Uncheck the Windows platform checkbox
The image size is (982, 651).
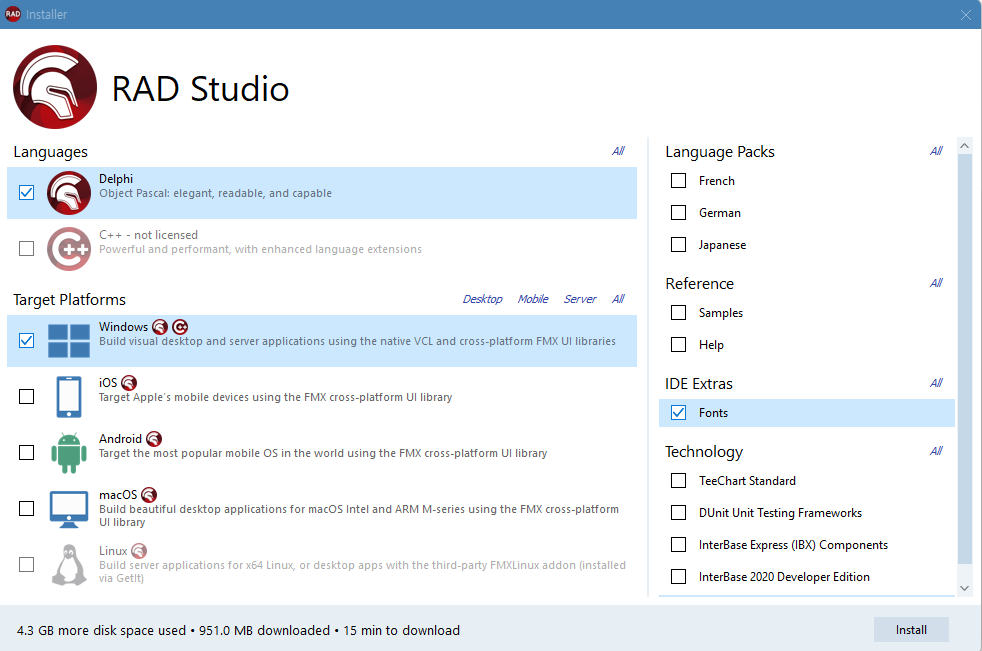[x=26, y=340]
